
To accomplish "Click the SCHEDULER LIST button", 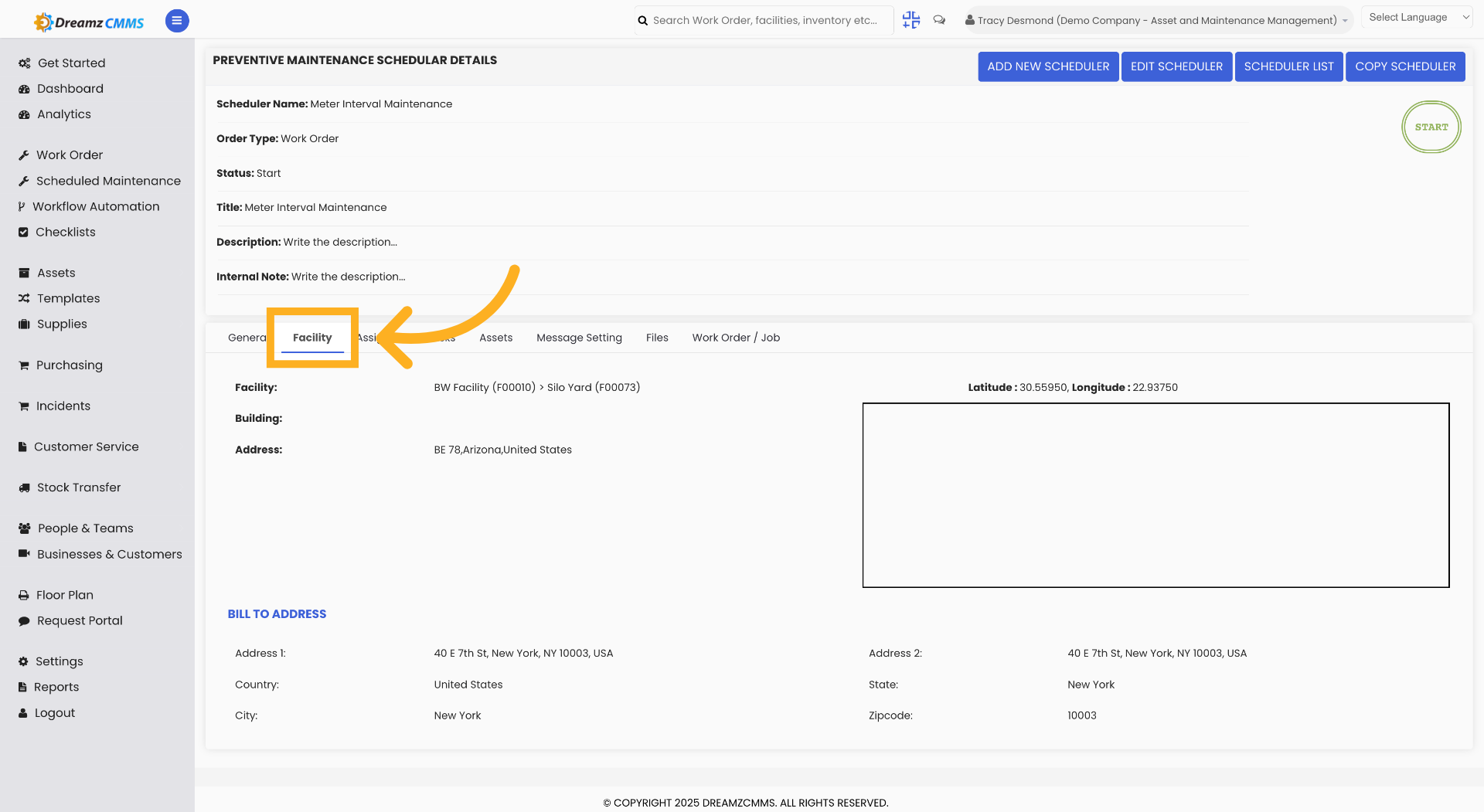I will click(1288, 66).
